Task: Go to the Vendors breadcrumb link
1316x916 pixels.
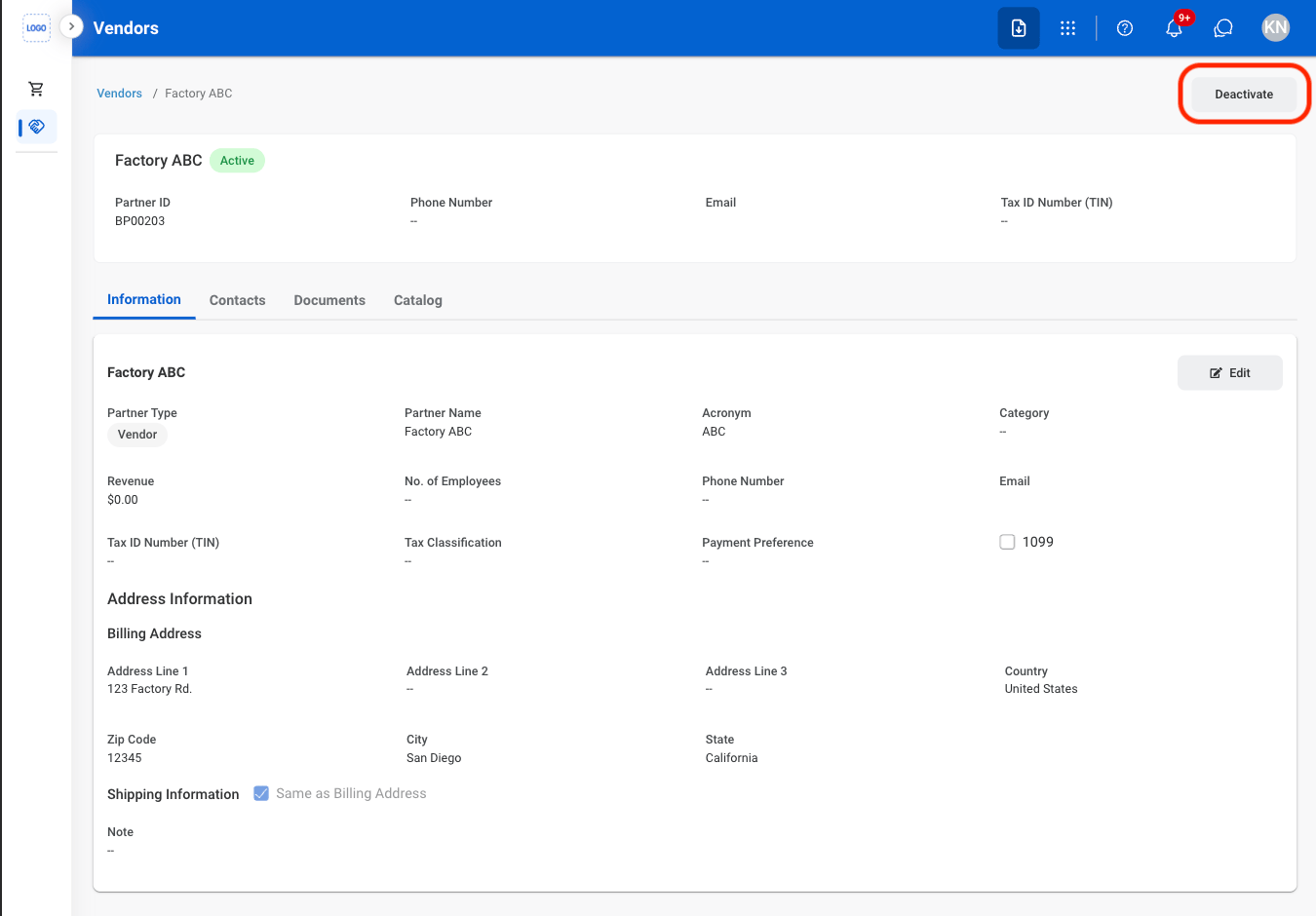Action: click(x=119, y=94)
